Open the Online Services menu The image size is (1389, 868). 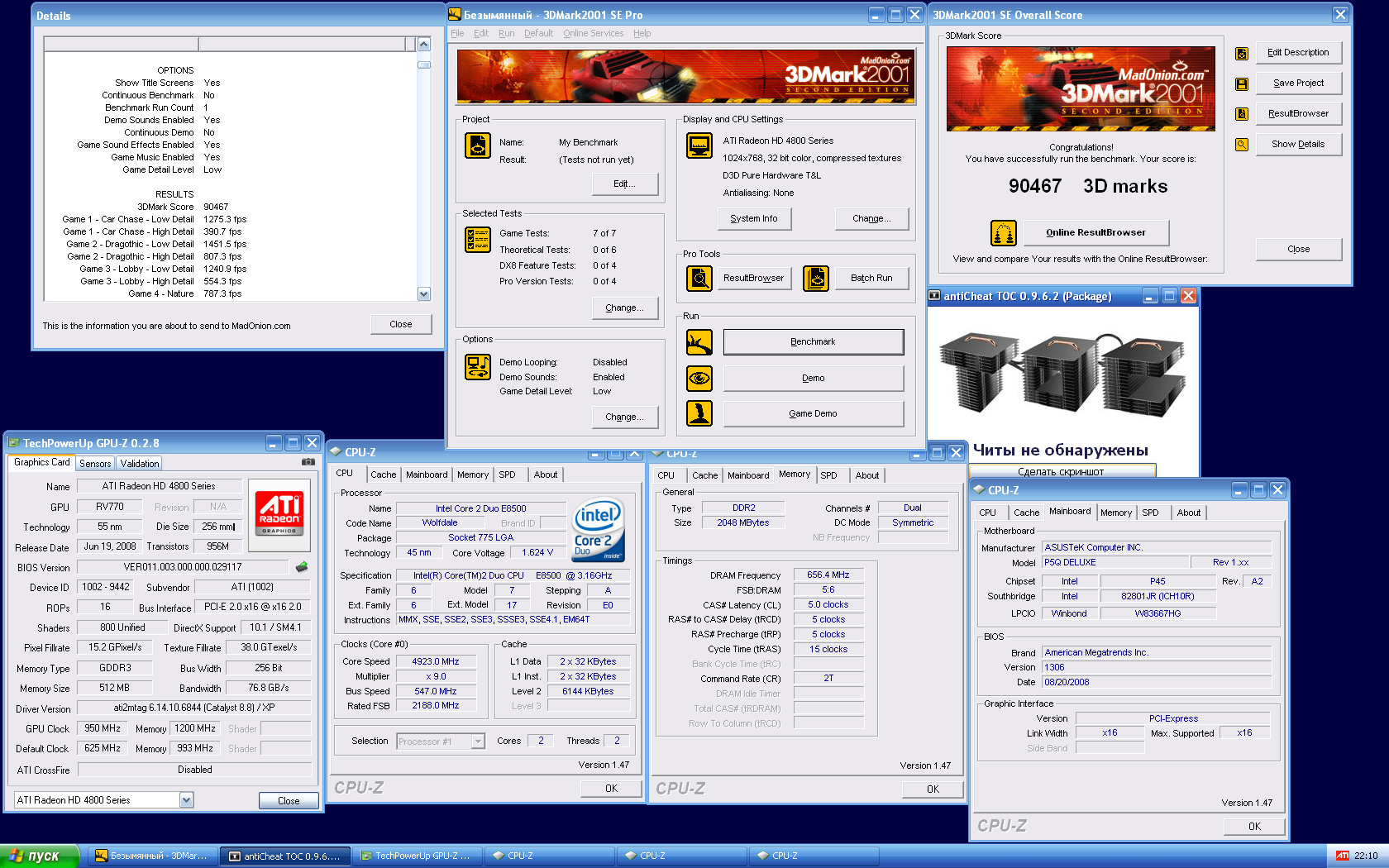coord(594,33)
